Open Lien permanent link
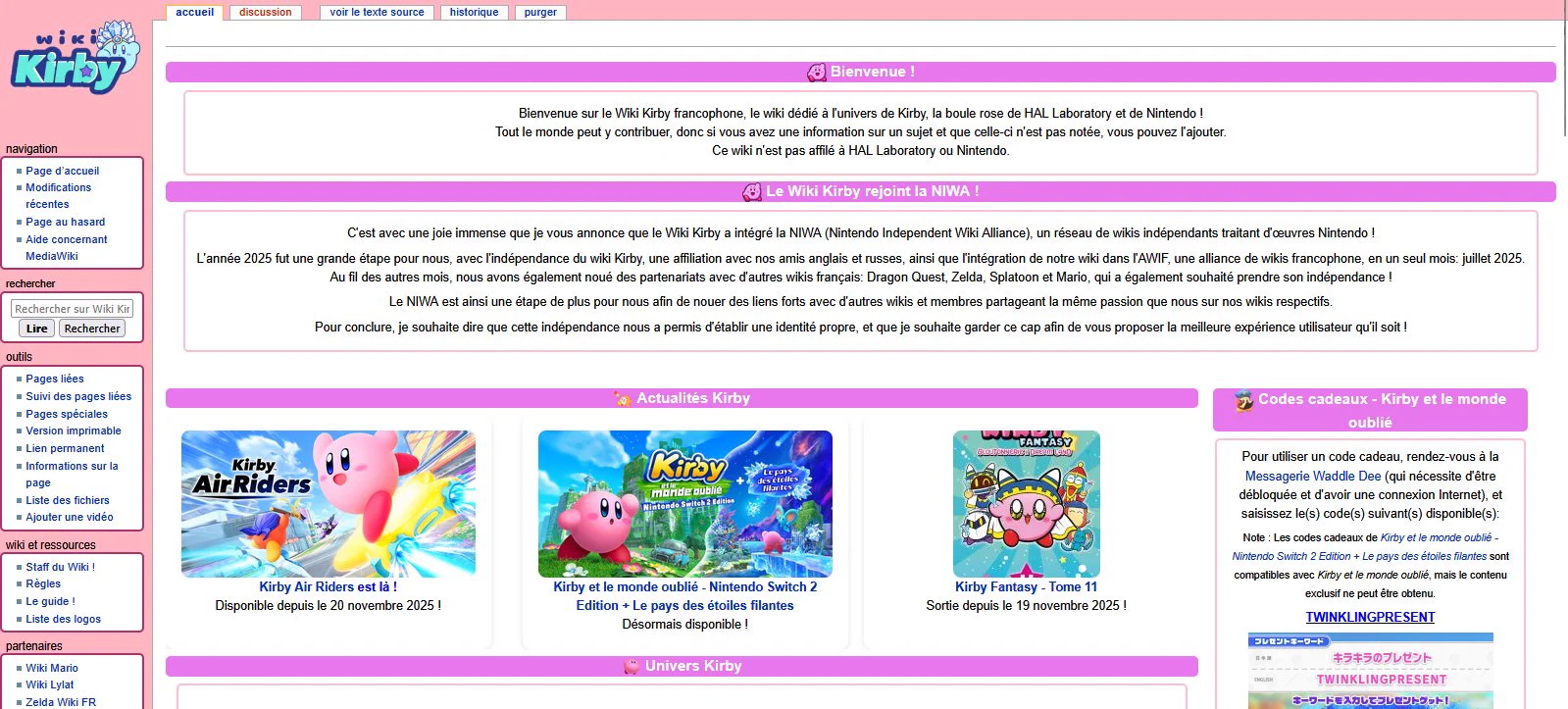Viewport: 1568px width, 709px height. pyautogui.click(x=65, y=448)
